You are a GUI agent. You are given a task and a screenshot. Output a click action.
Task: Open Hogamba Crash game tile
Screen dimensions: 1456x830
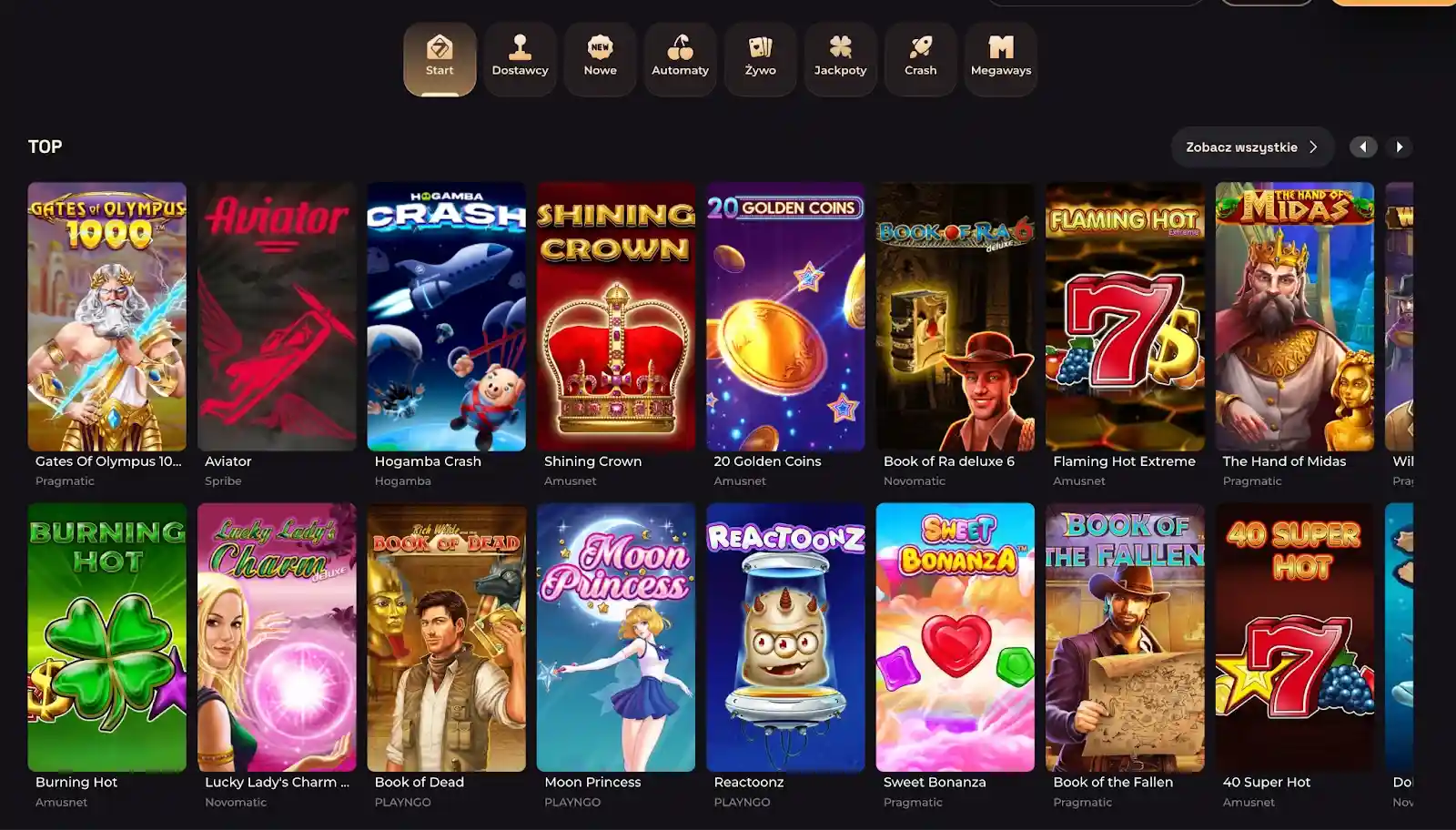(x=446, y=317)
